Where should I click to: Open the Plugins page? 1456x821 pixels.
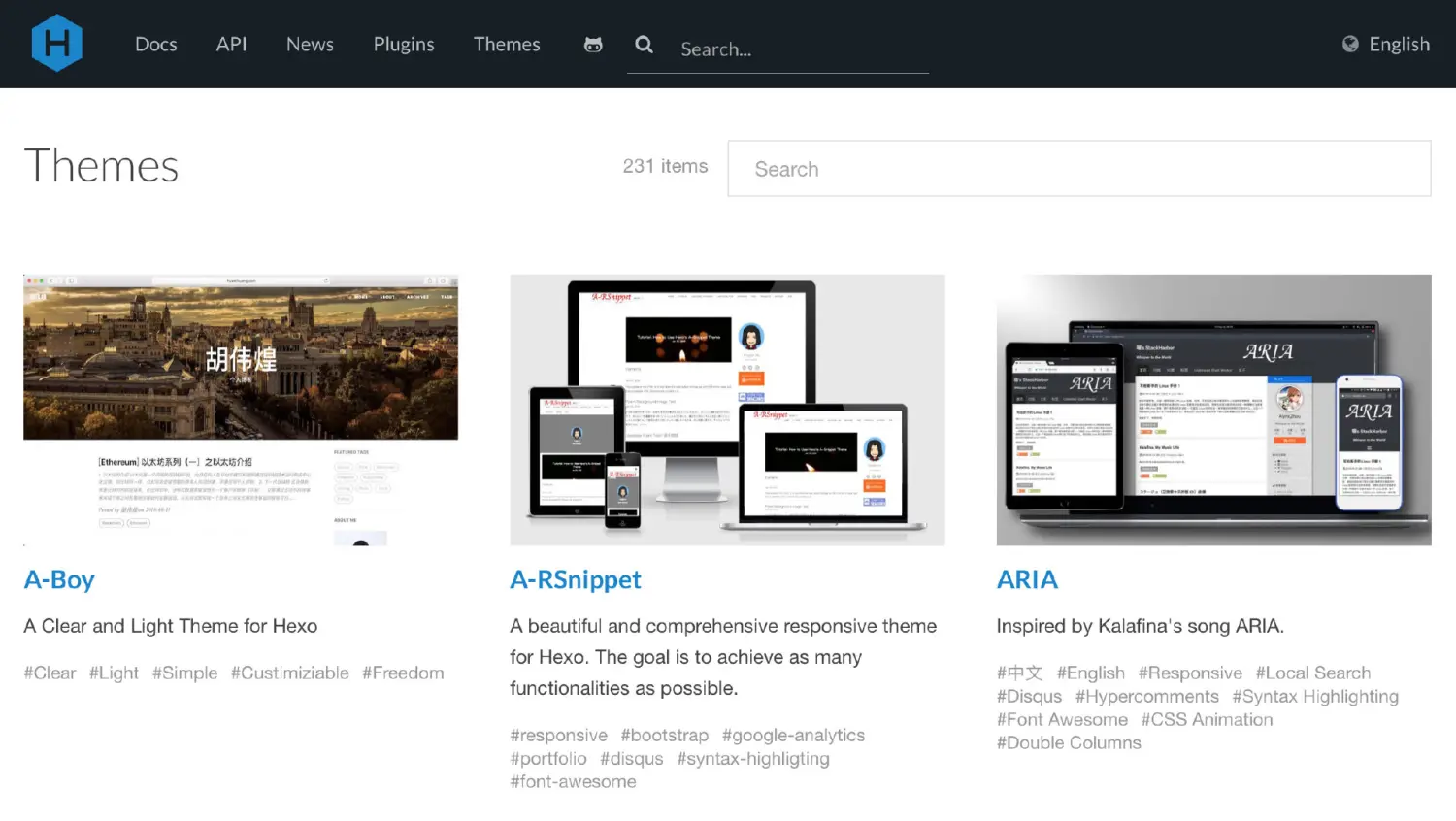pos(404,45)
